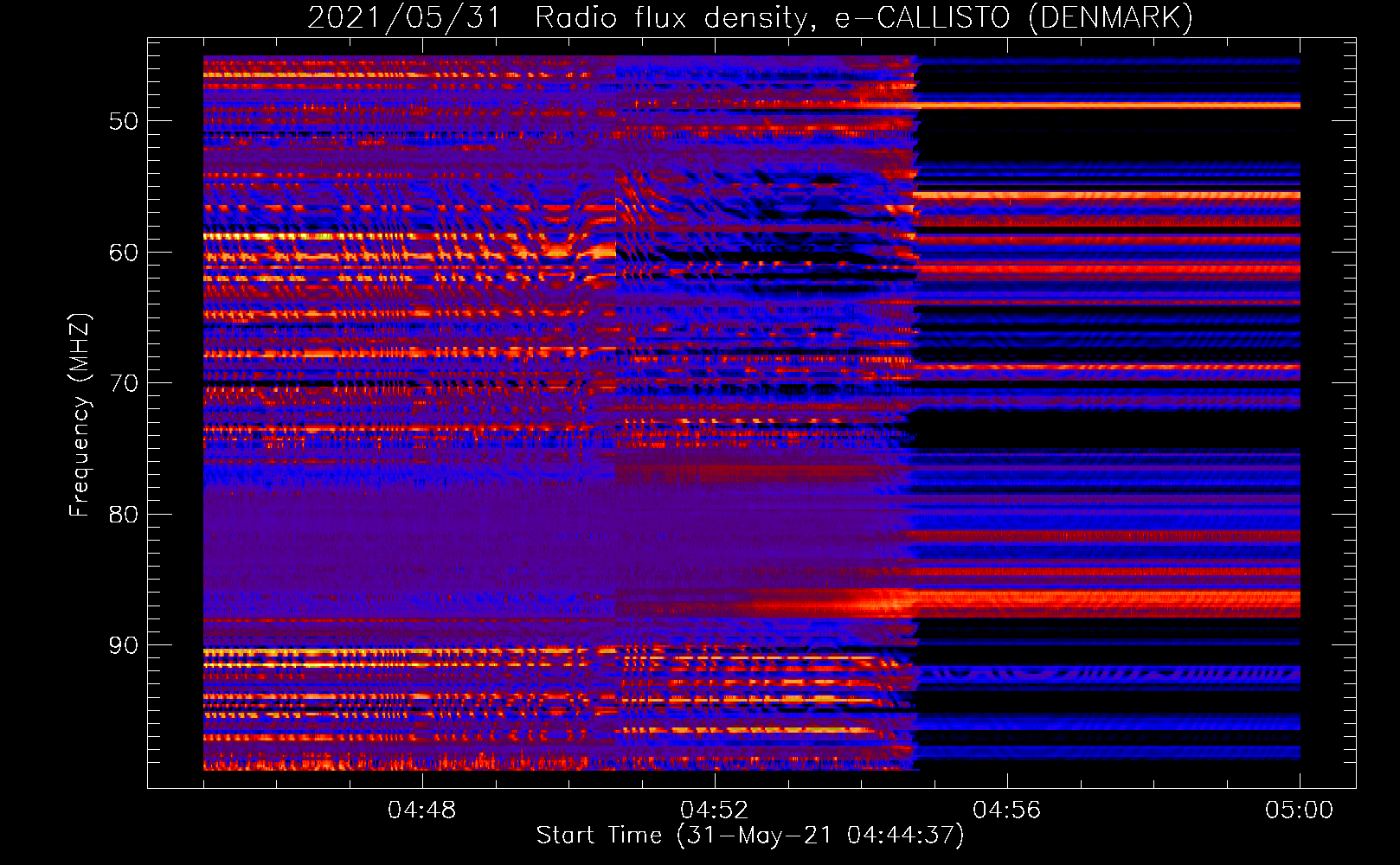Click the 04:56 time tick label
Screen dimensions: 1400x865
point(1007,811)
